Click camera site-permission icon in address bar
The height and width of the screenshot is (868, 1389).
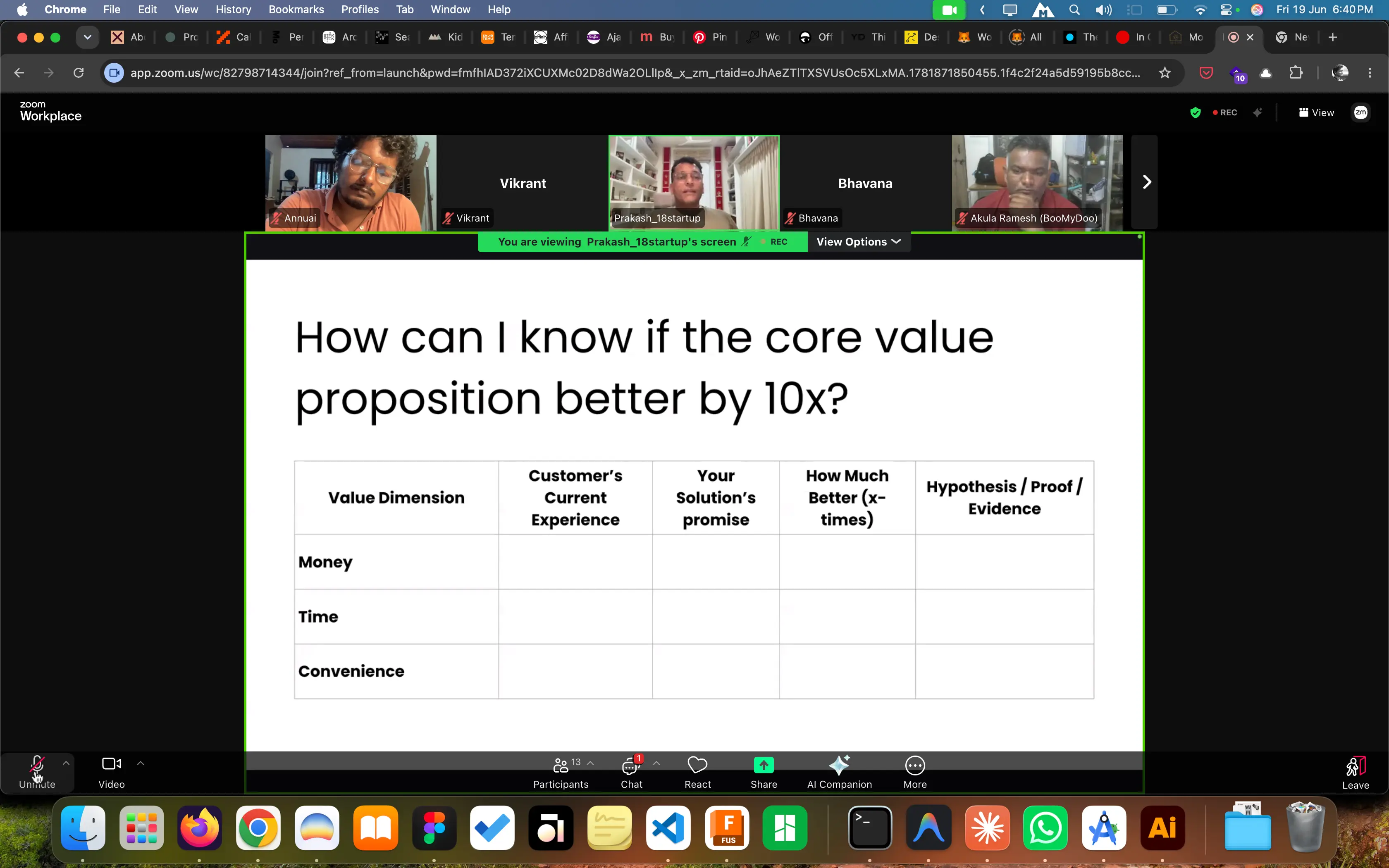click(x=114, y=73)
